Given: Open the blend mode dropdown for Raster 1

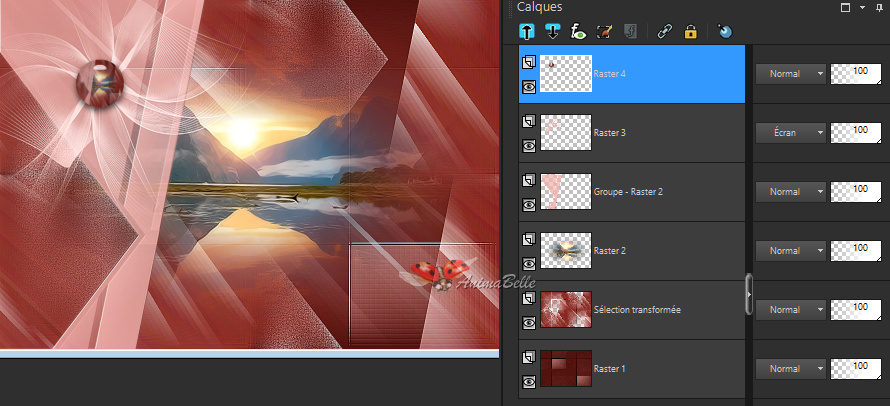Looking at the screenshot, I should click(790, 369).
